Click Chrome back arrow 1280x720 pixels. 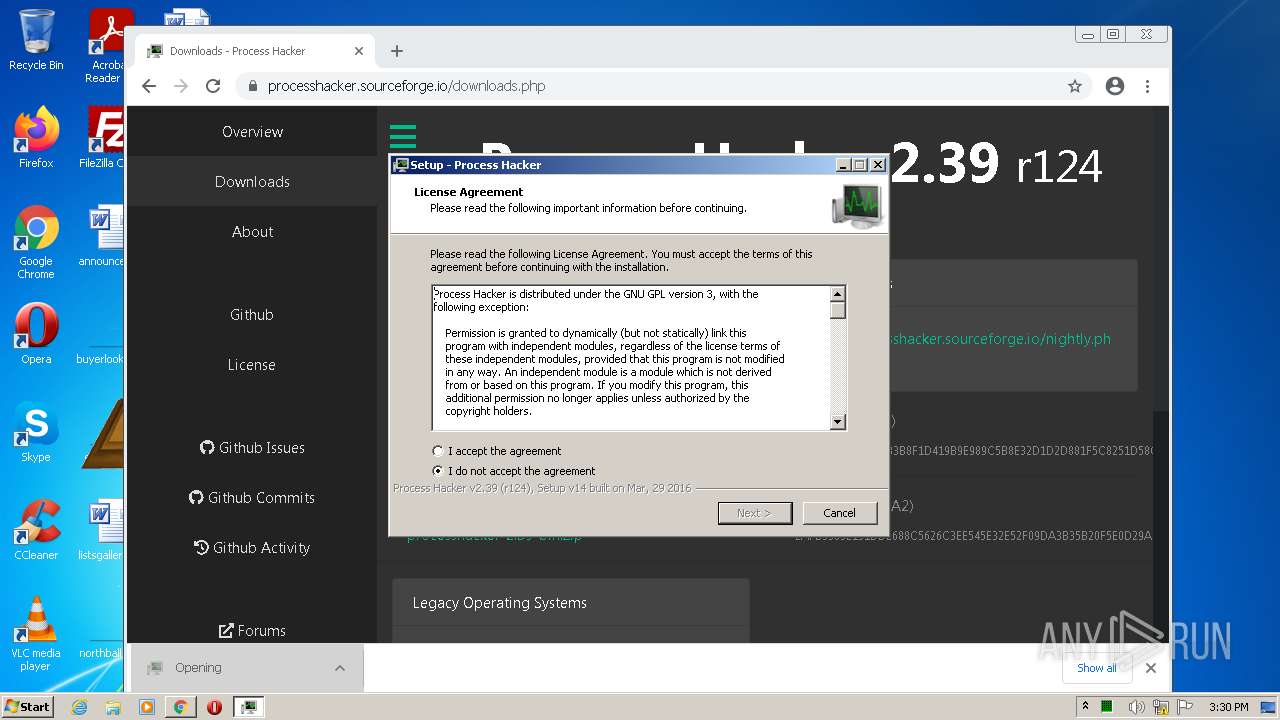pyautogui.click(x=149, y=86)
